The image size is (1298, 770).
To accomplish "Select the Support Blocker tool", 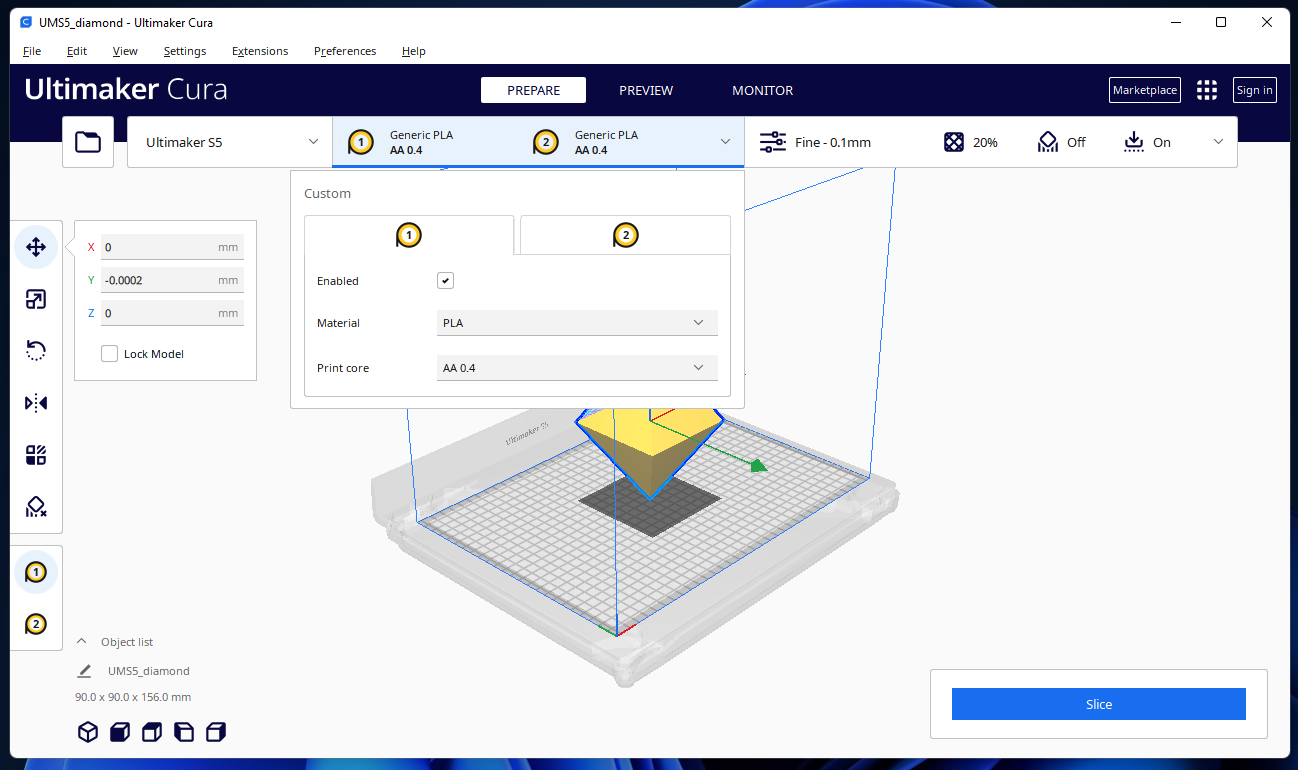I will 36,507.
